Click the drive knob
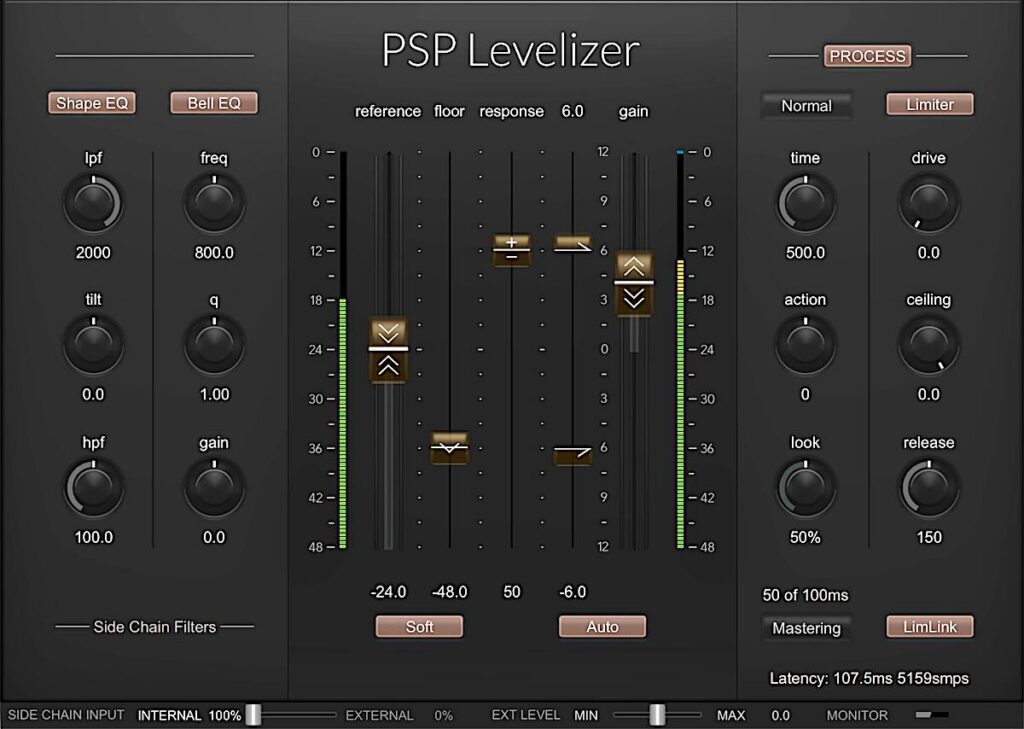Viewport: 1024px width, 729px height. pyautogui.click(x=929, y=204)
